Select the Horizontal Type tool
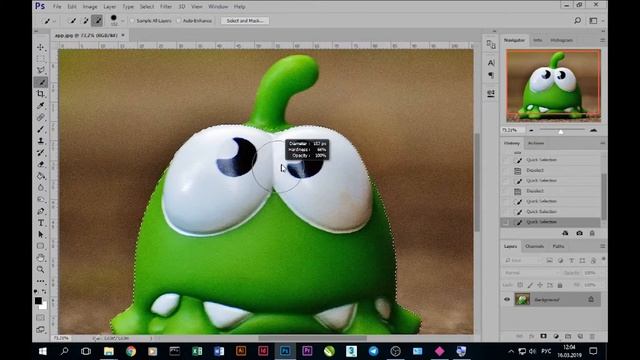 click(40, 223)
